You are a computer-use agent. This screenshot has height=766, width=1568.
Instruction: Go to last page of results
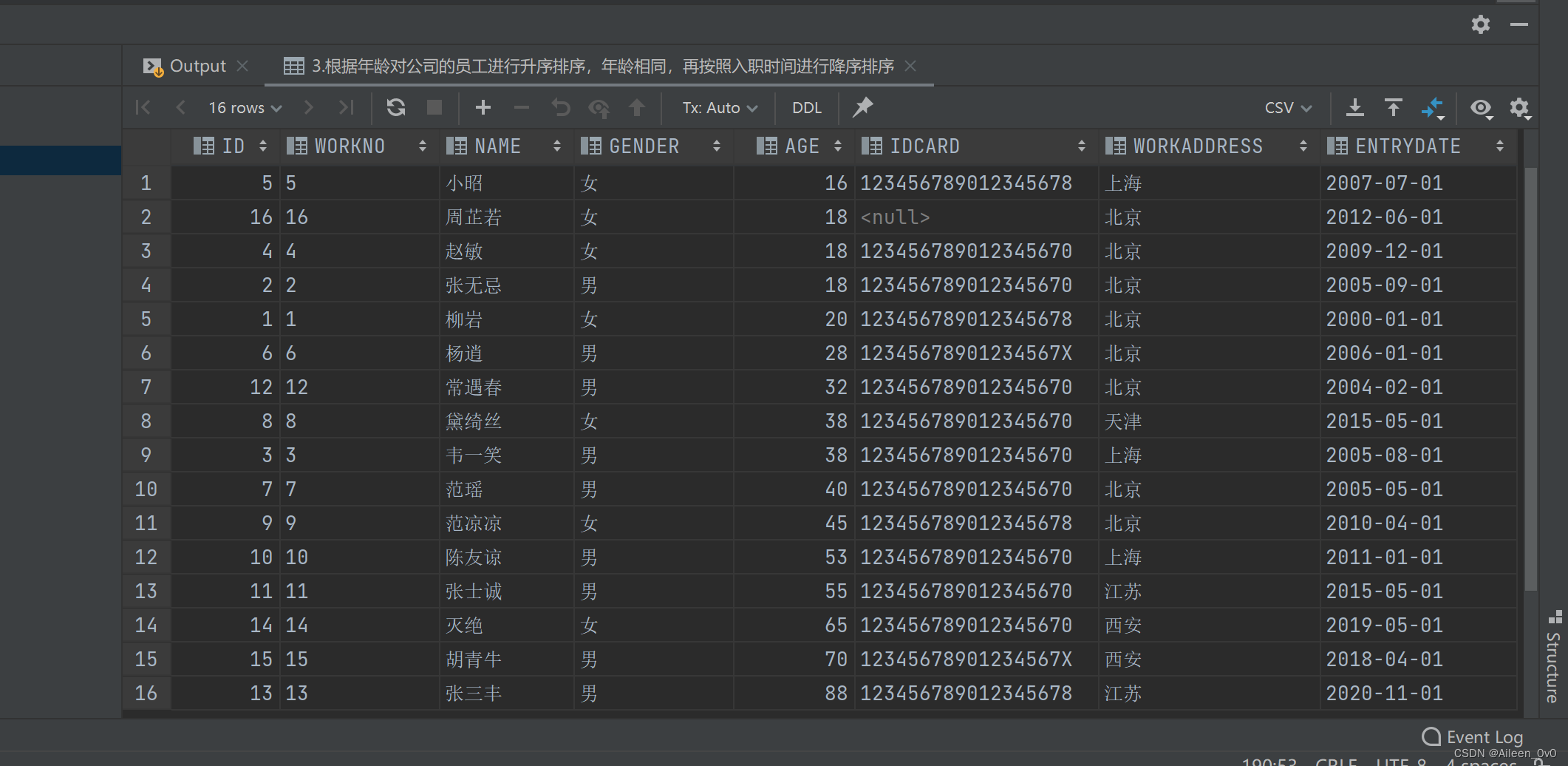346,108
